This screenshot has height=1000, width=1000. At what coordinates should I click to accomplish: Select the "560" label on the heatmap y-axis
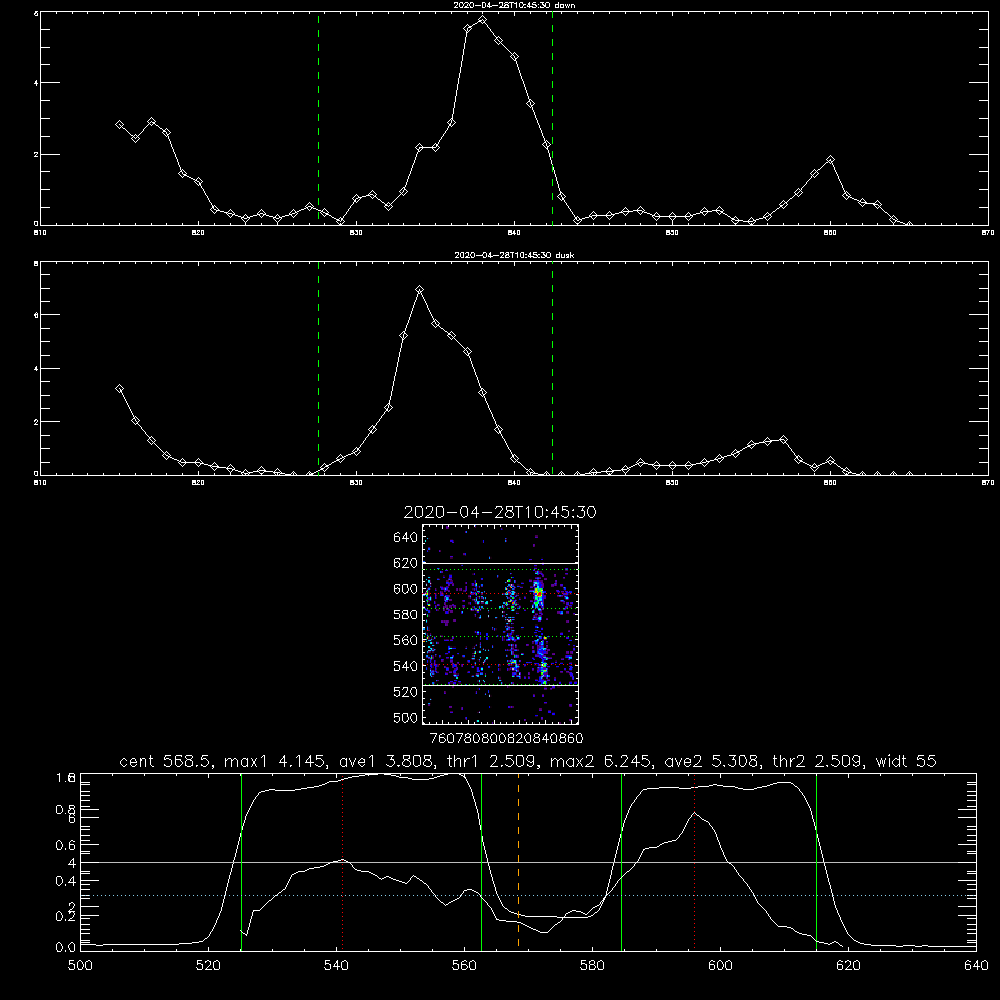(406, 640)
